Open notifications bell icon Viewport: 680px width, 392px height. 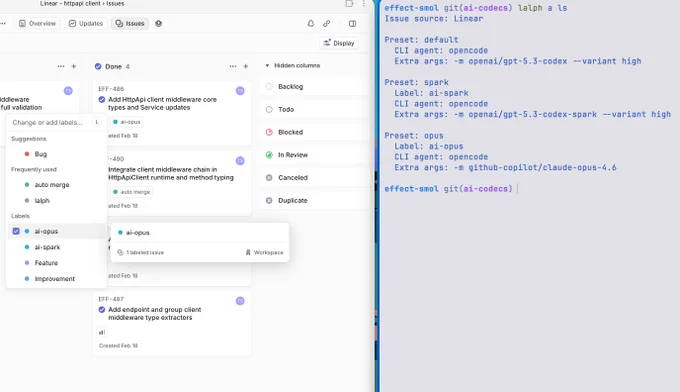(311, 23)
